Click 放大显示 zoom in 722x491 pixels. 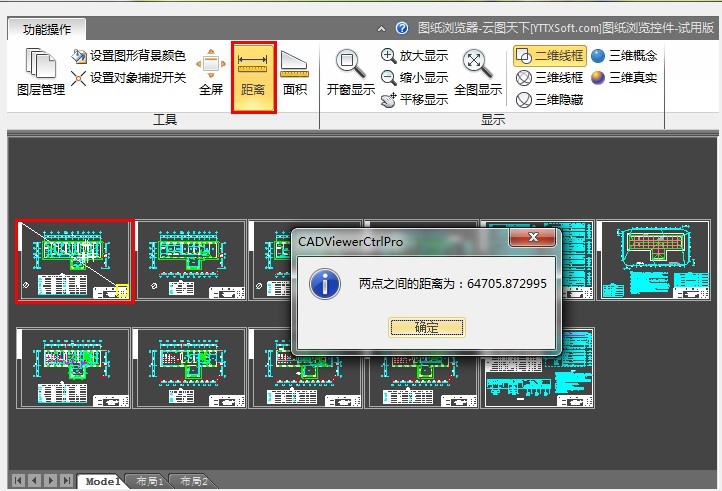click(414, 56)
